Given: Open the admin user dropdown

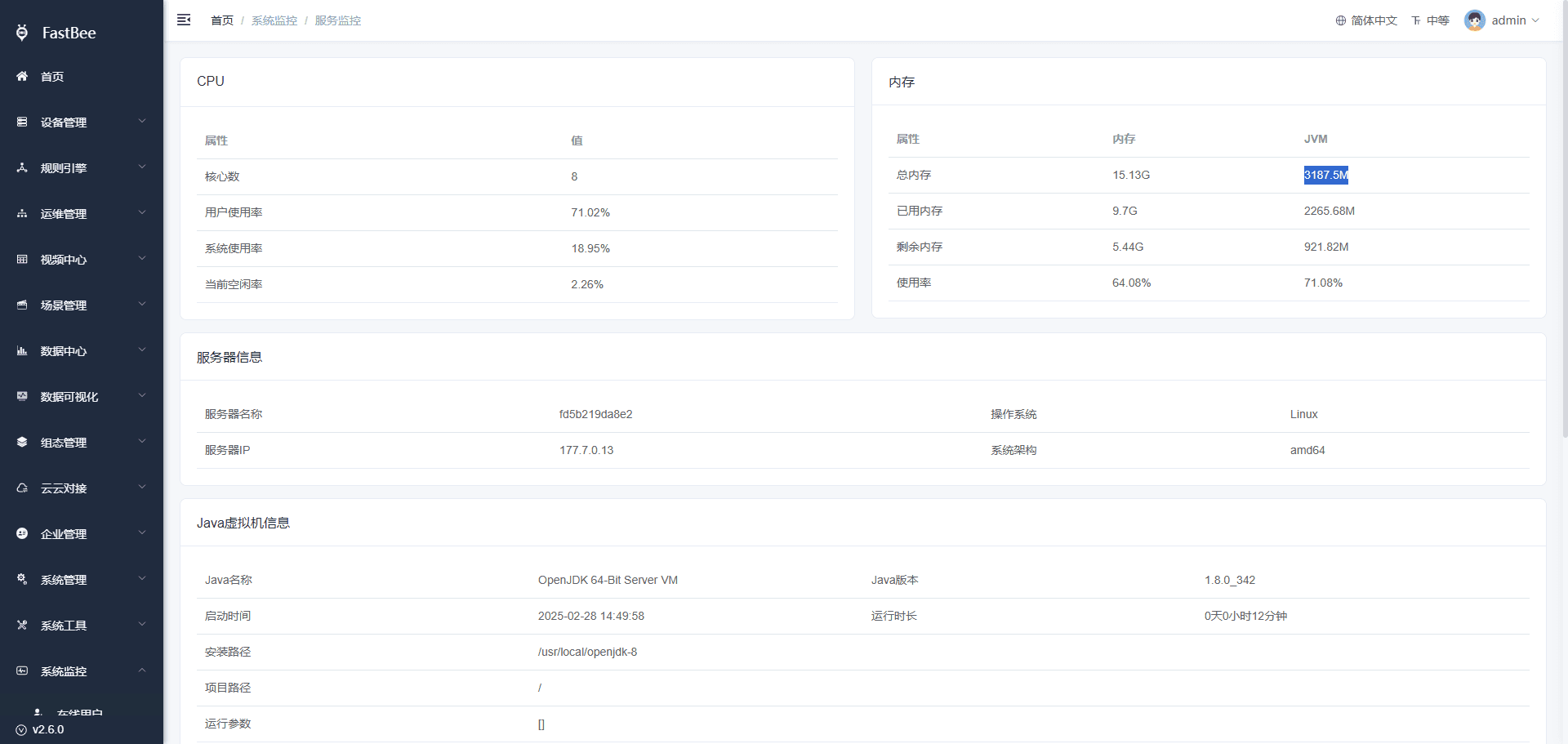Looking at the screenshot, I should pyautogui.click(x=1502, y=20).
